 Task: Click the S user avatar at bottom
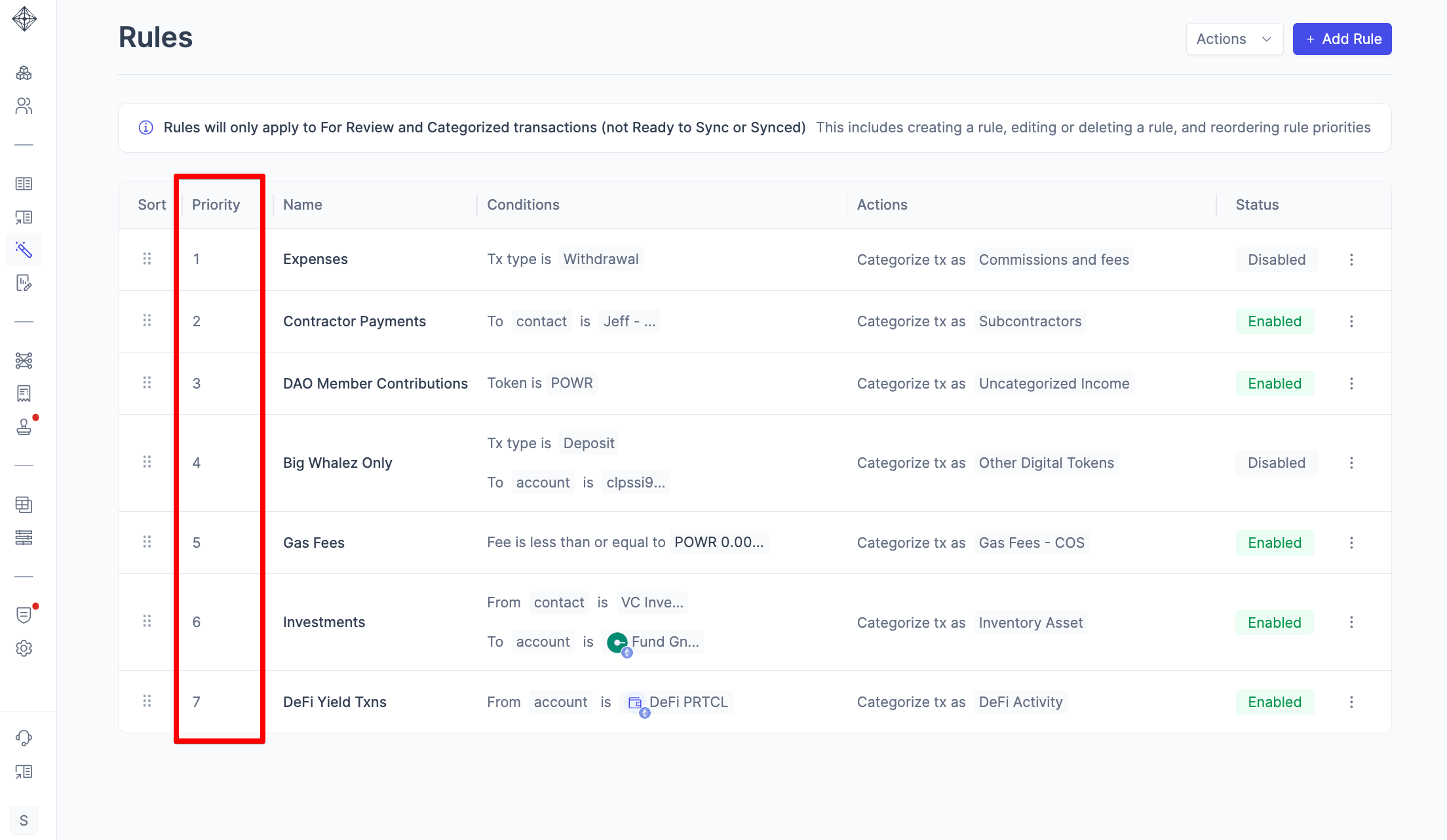[24, 820]
